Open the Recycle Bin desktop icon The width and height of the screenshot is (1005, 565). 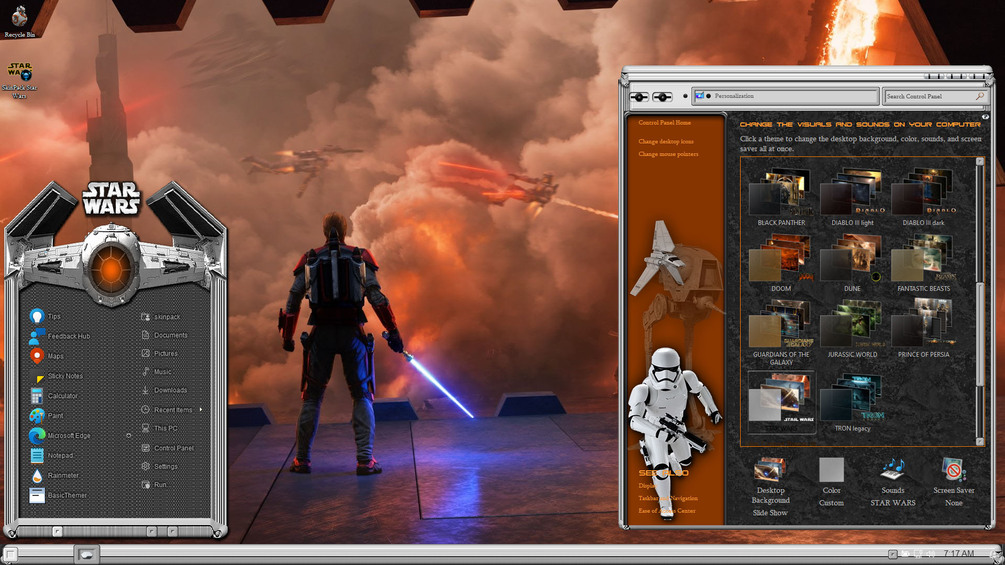pyautogui.click(x=19, y=20)
